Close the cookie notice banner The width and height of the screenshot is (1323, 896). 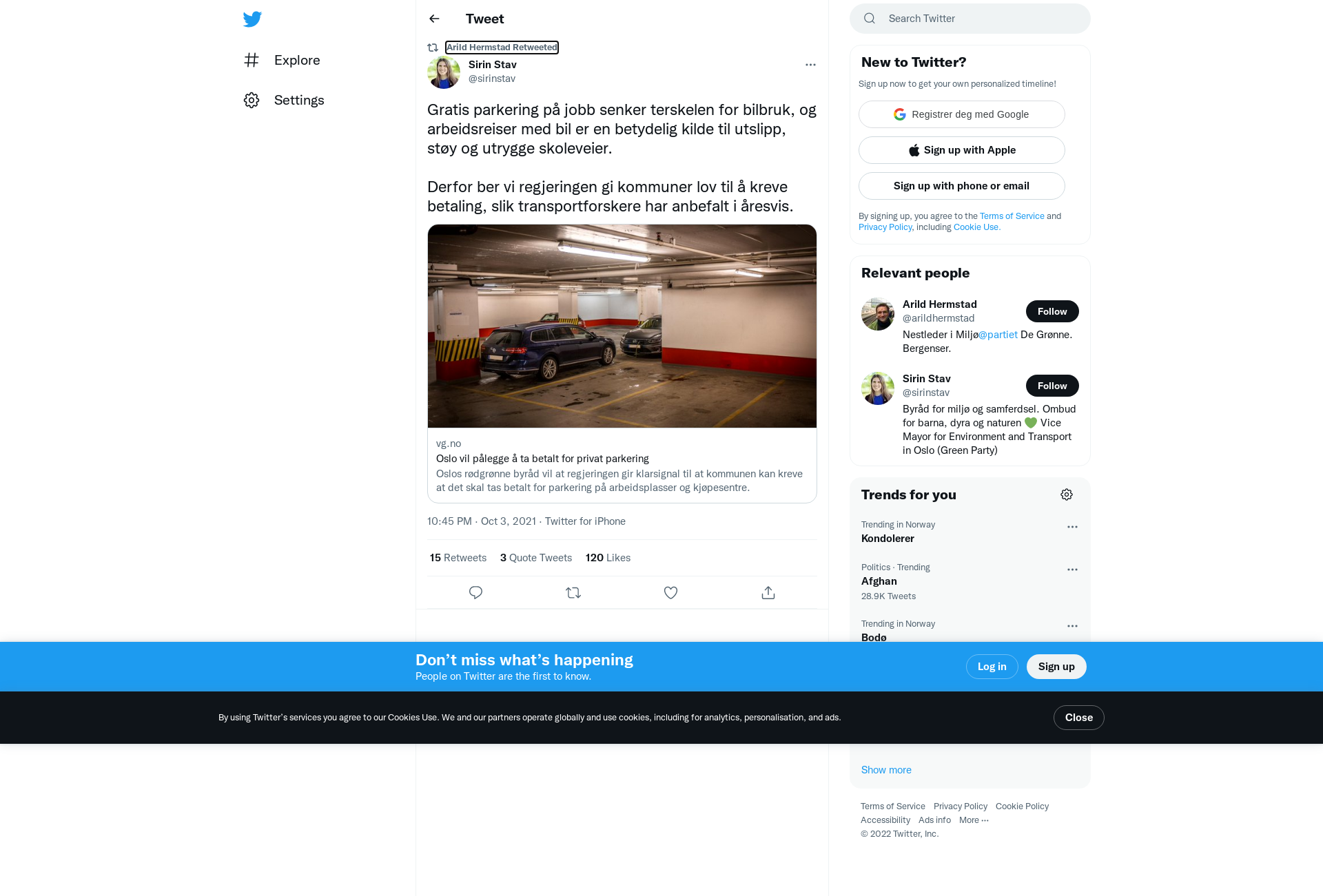pos(1078,718)
